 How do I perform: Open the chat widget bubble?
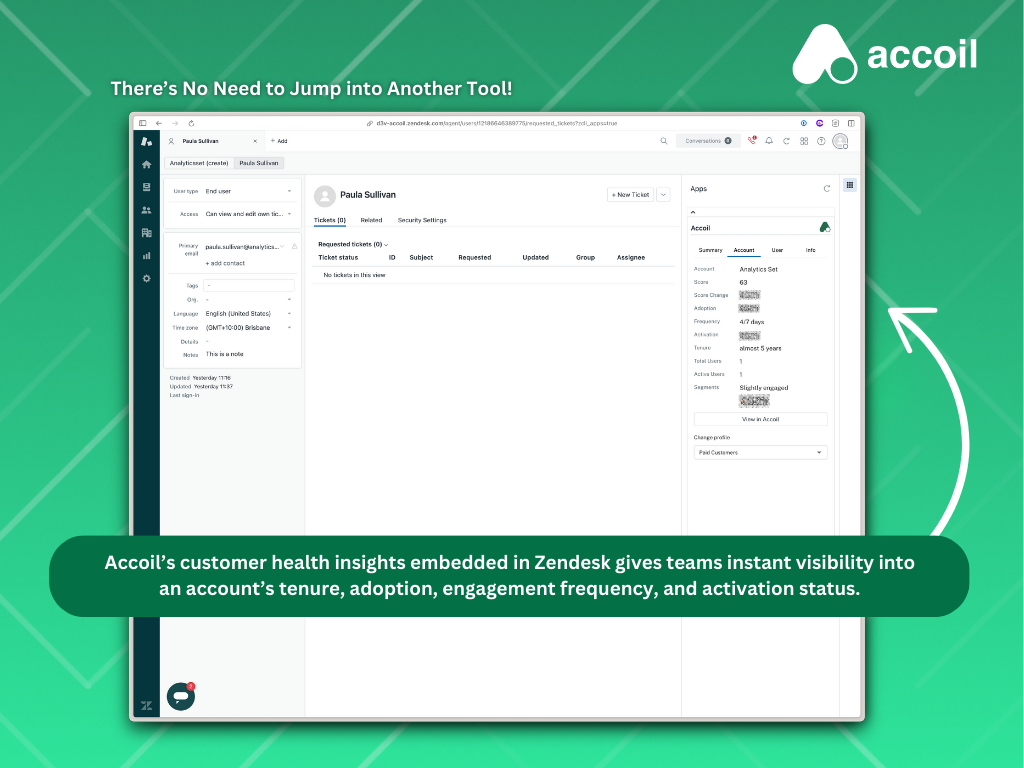click(180, 696)
